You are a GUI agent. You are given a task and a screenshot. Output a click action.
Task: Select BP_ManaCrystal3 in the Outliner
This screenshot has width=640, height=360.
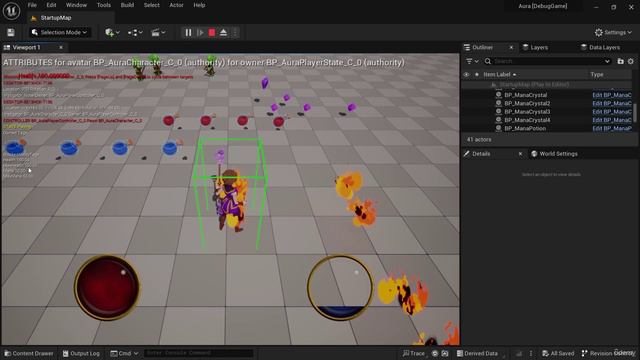[527, 112]
